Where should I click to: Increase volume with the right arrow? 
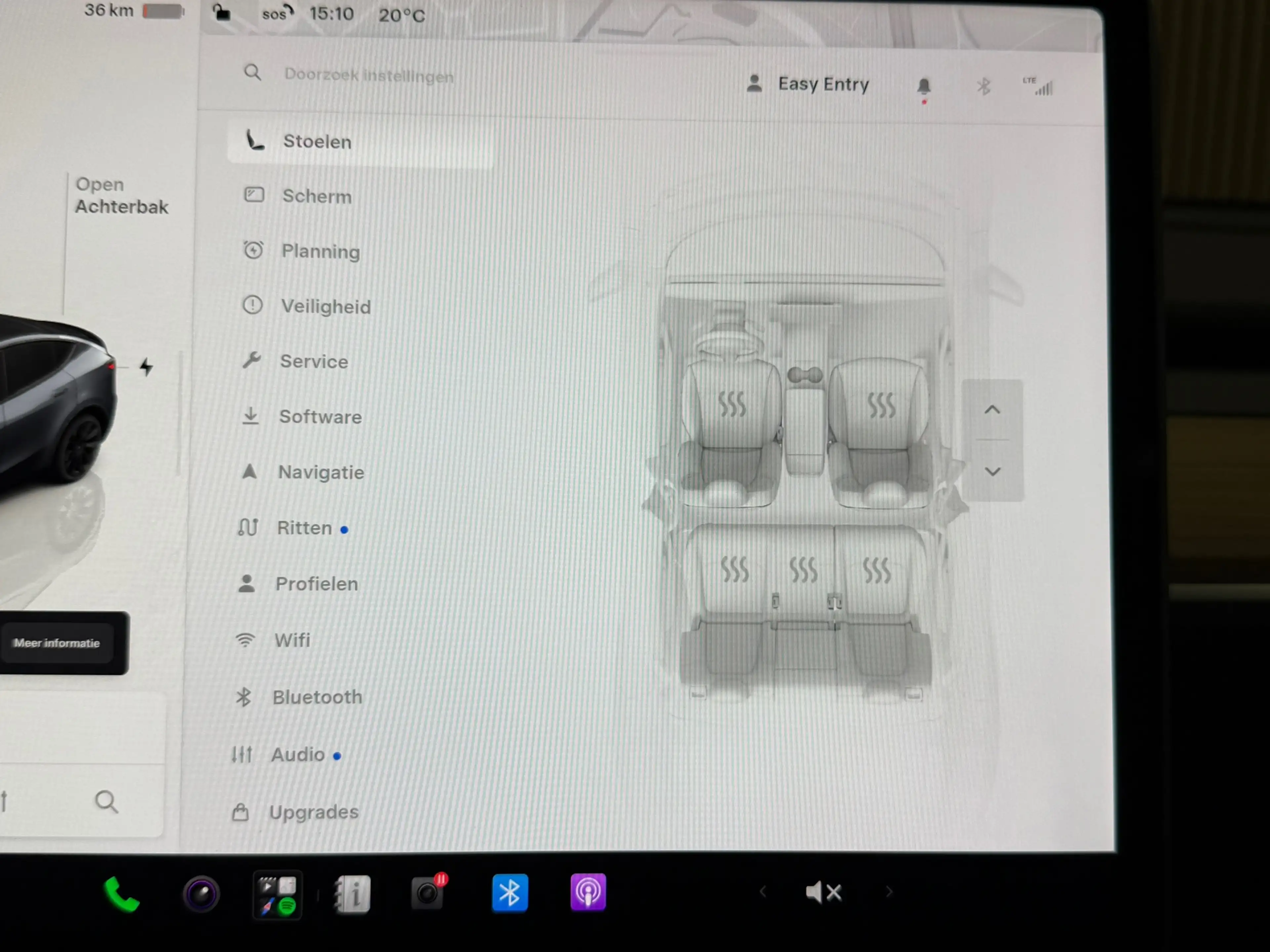pyautogui.click(x=889, y=892)
